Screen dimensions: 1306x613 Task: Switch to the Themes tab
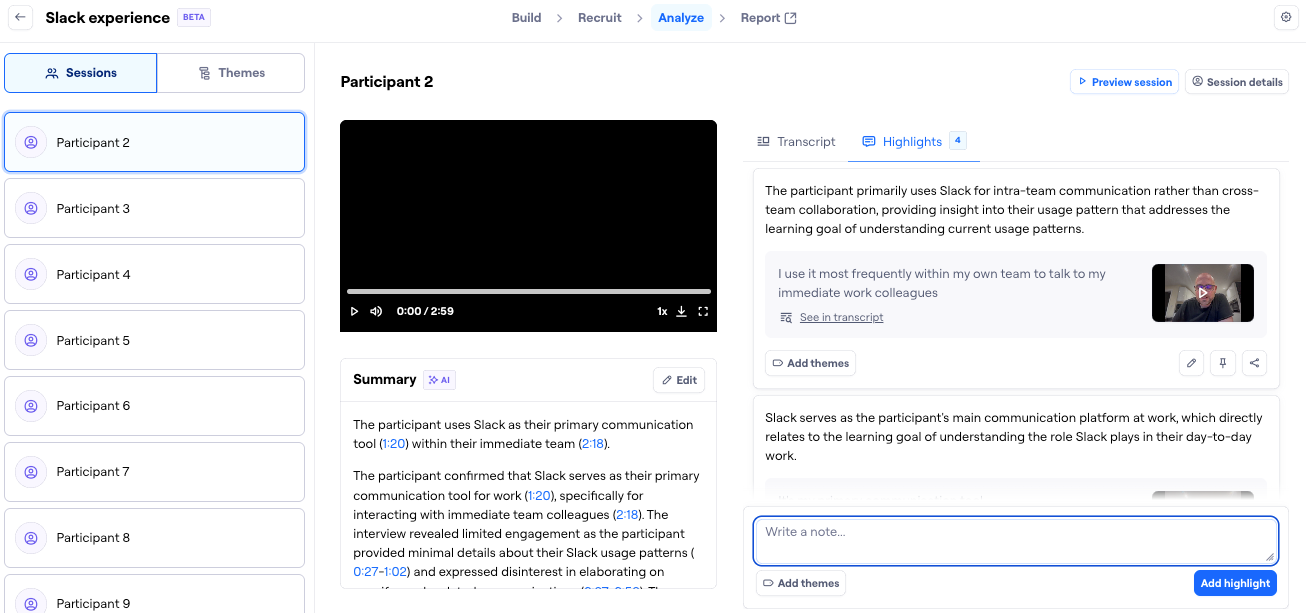[231, 73]
